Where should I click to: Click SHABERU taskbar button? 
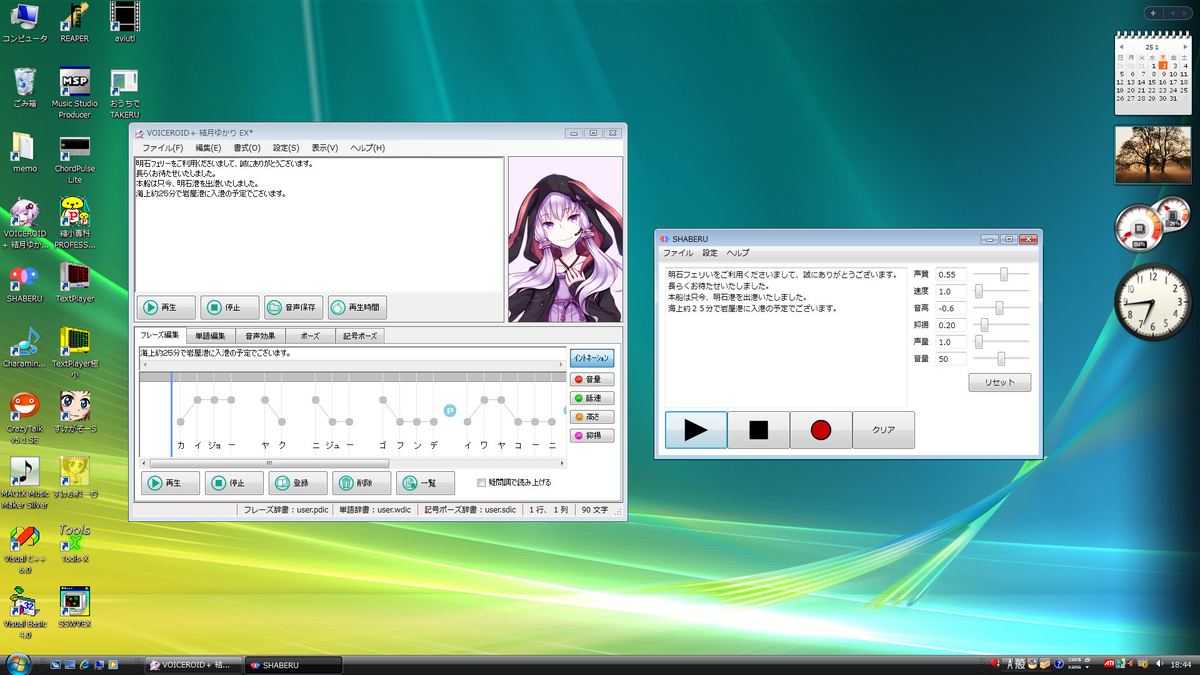click(294, 664)
